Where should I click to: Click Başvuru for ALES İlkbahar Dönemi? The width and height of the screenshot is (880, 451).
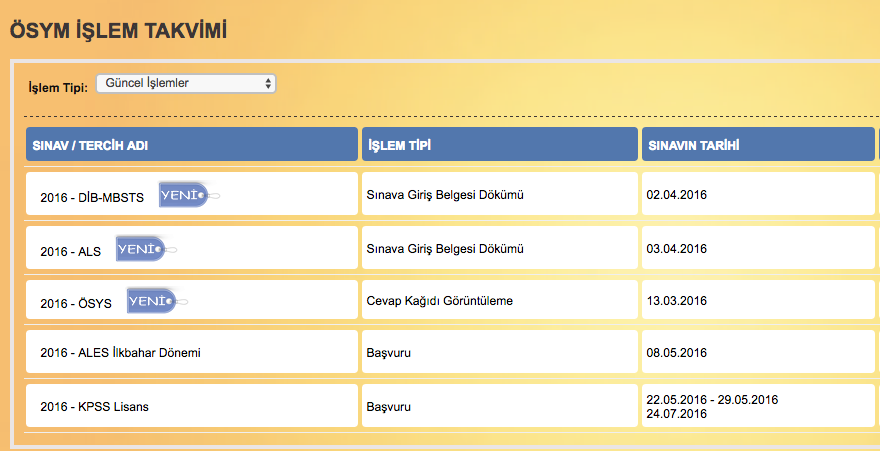pyautogui.click(x=389, y=353)
